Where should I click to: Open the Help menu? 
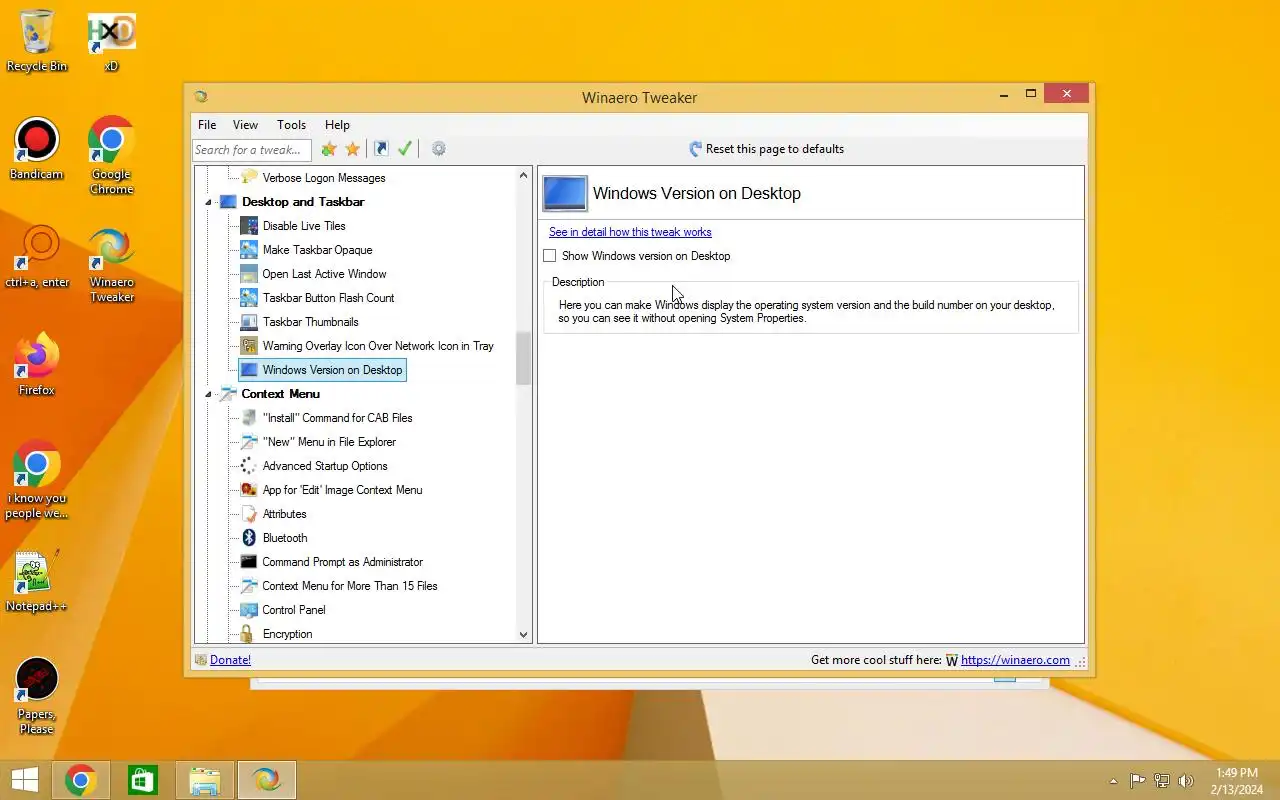pos(337,125)
